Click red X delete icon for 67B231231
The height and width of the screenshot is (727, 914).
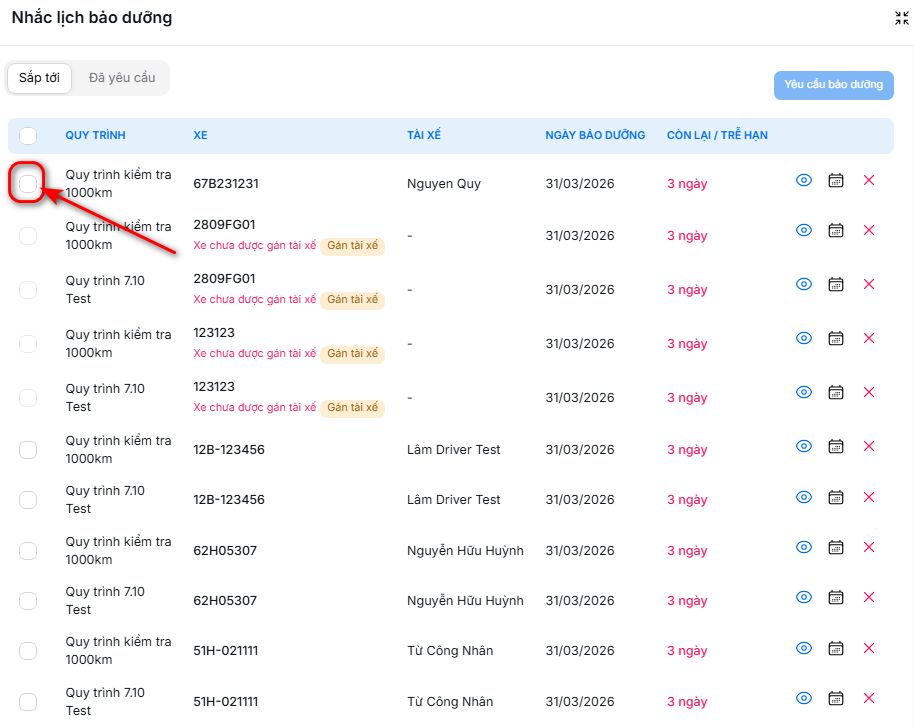tap(868, 180)
